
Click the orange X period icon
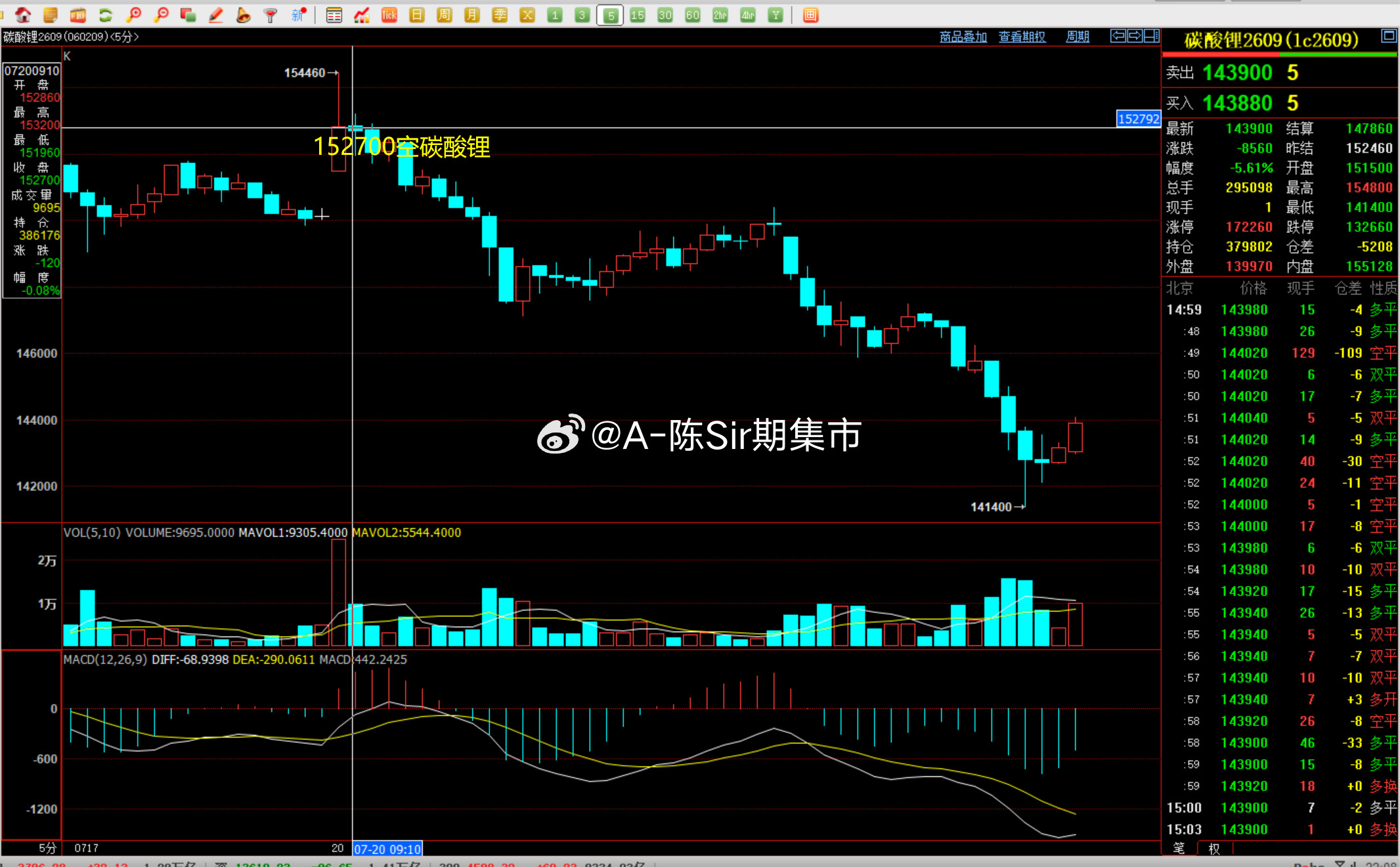click(527, 14)
